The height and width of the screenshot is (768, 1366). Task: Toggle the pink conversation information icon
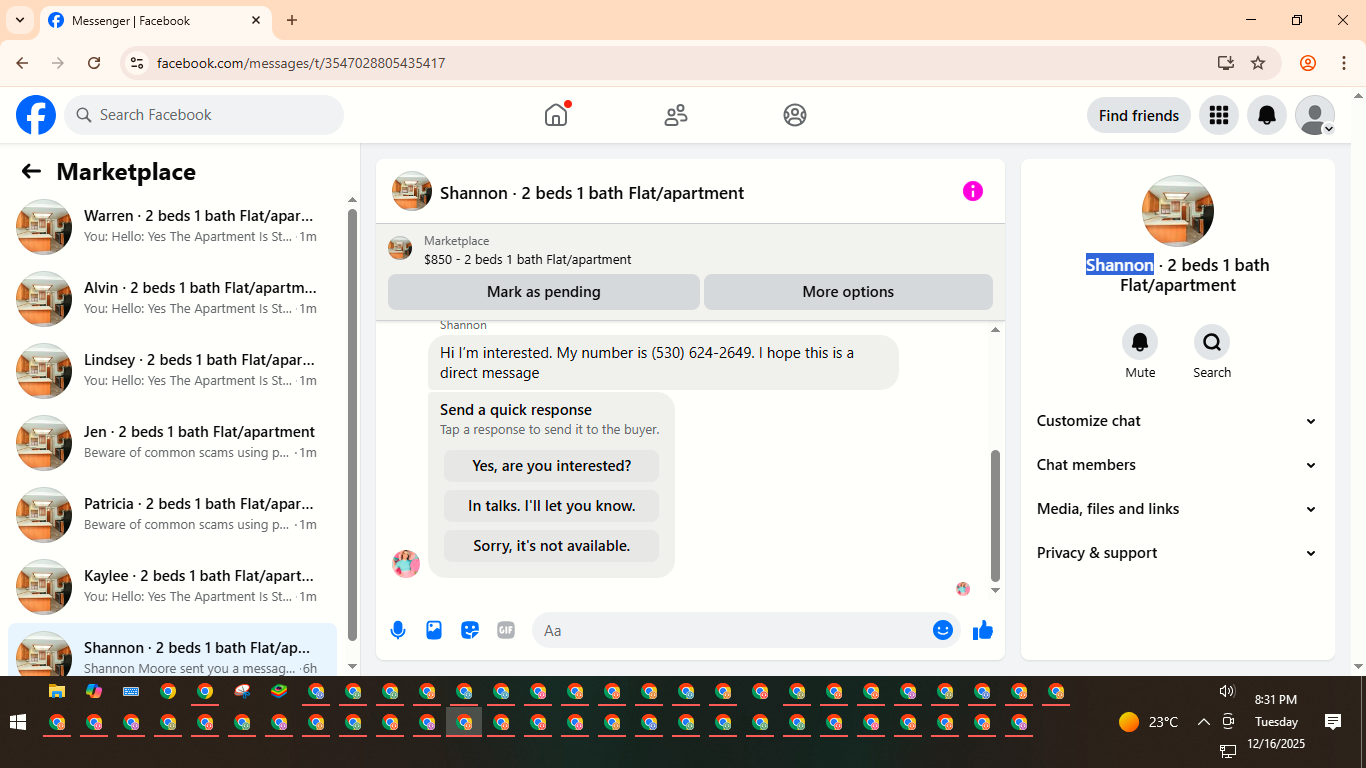tap(973, 191)
